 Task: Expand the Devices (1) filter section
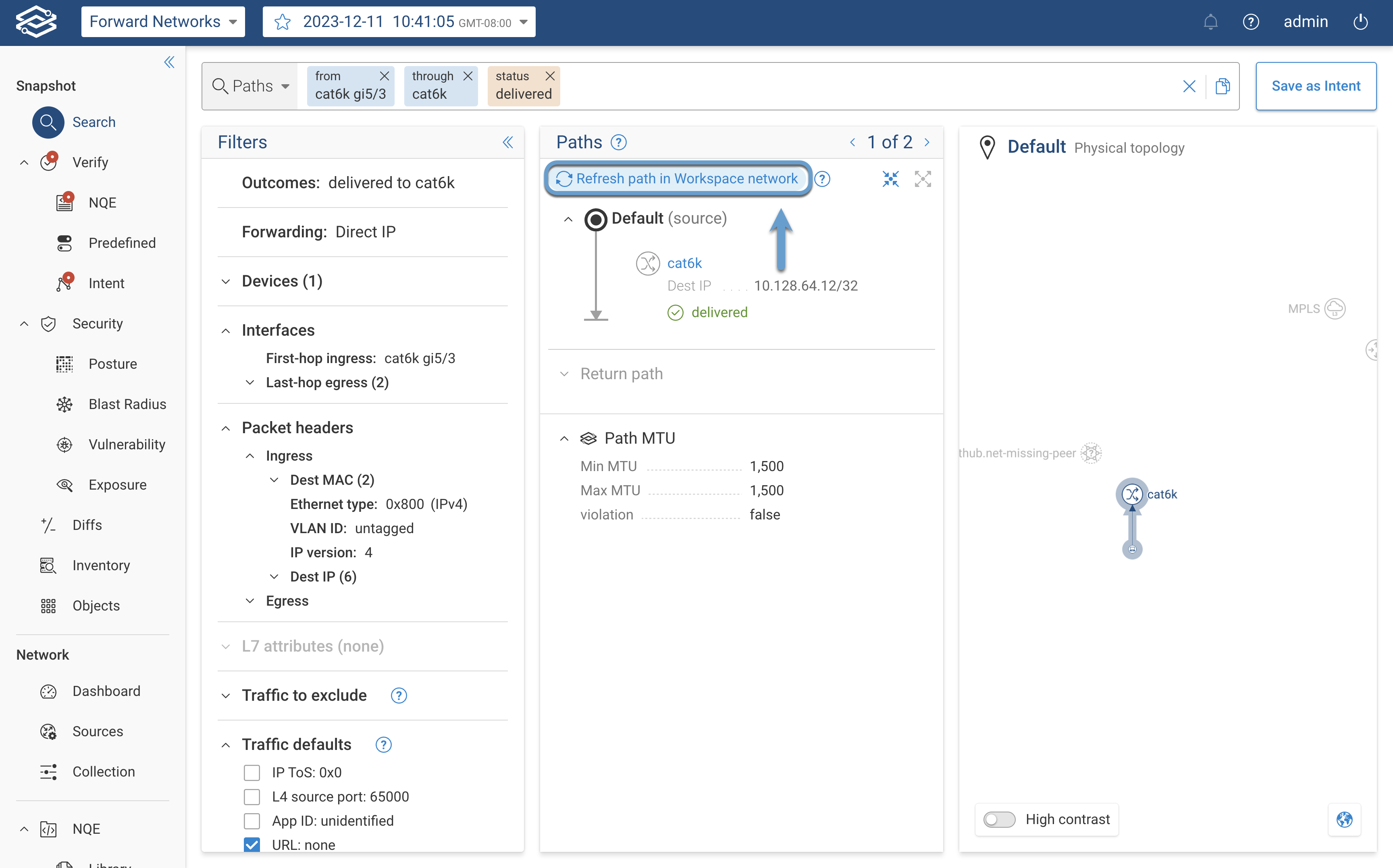pos(281,281)
